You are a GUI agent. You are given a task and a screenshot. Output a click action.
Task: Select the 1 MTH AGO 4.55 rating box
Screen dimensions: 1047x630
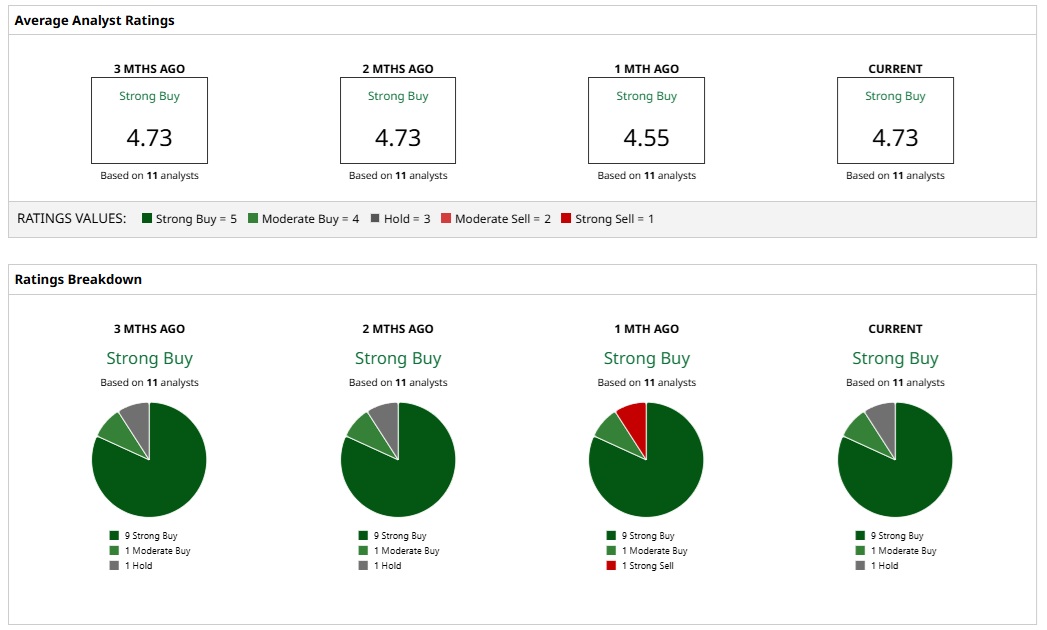[646, 120]
